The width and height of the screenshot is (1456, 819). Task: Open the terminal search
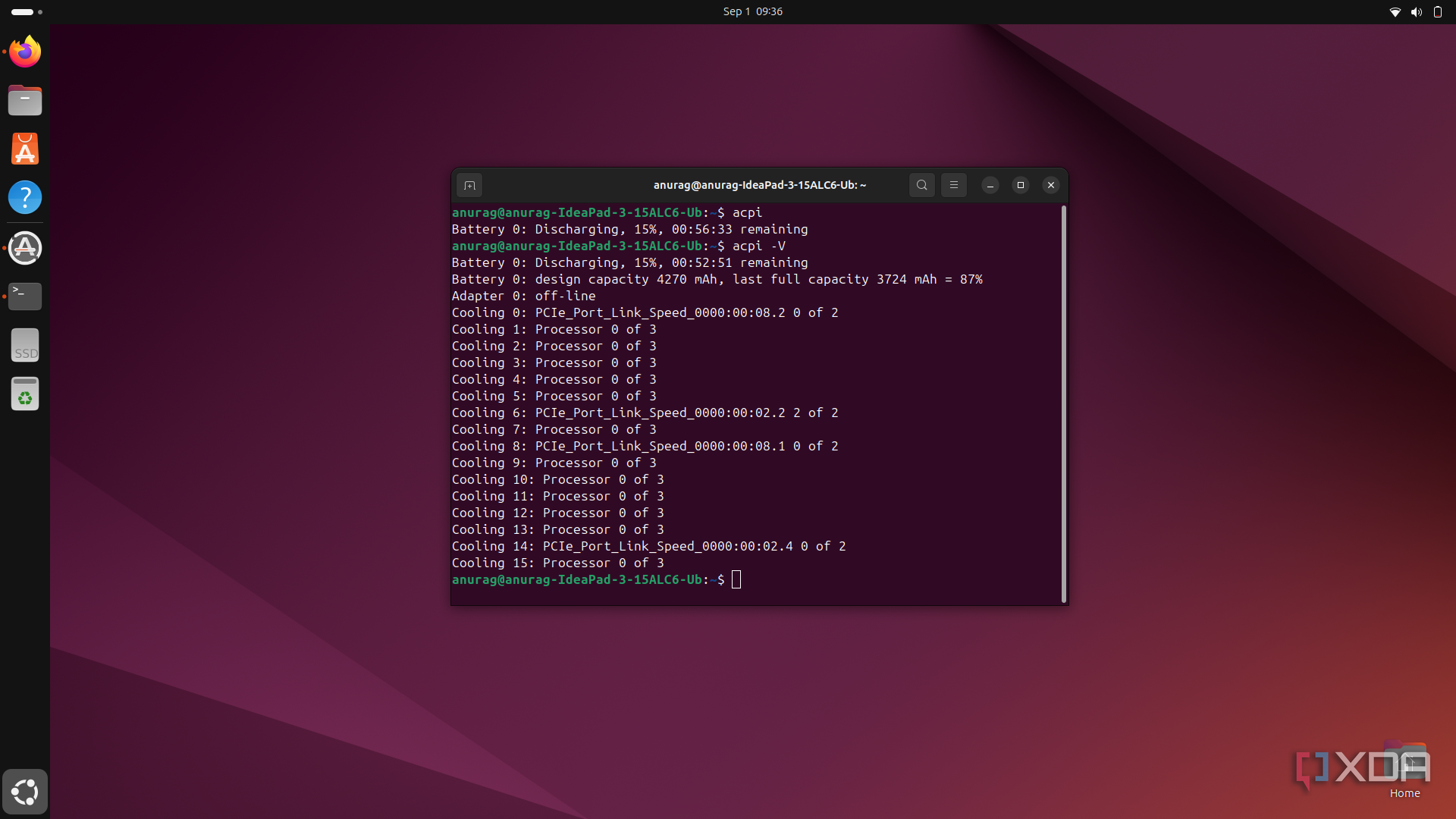[921, 185]
